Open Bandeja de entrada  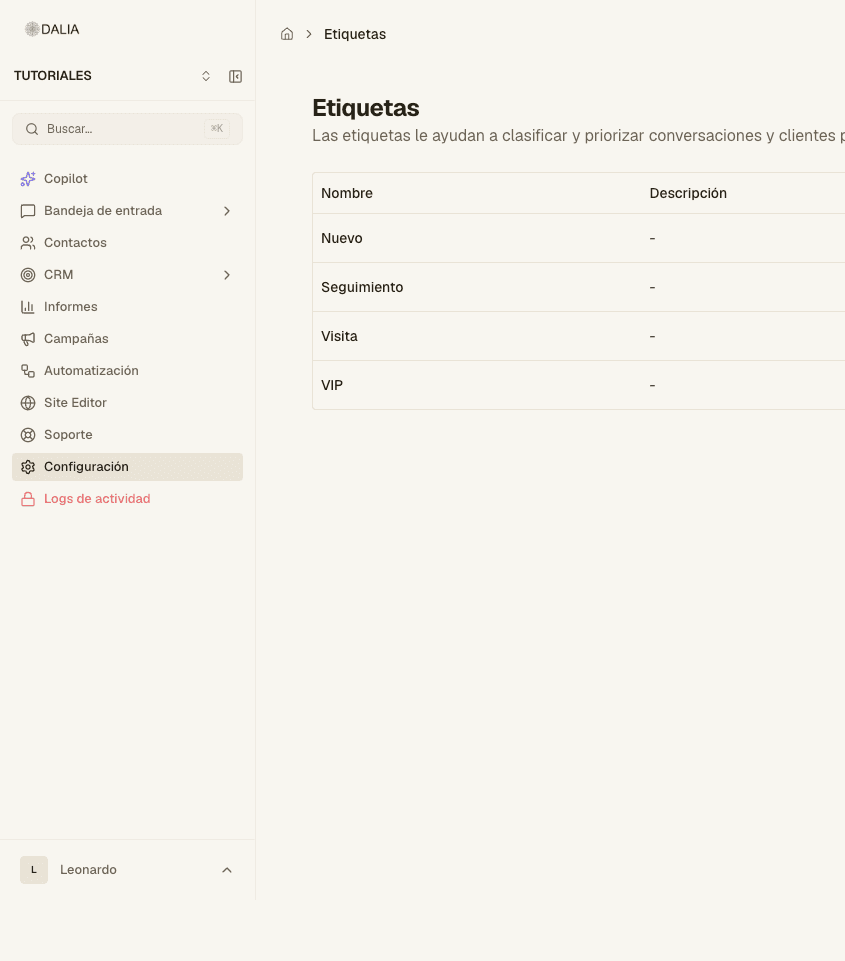coord(127,211)
